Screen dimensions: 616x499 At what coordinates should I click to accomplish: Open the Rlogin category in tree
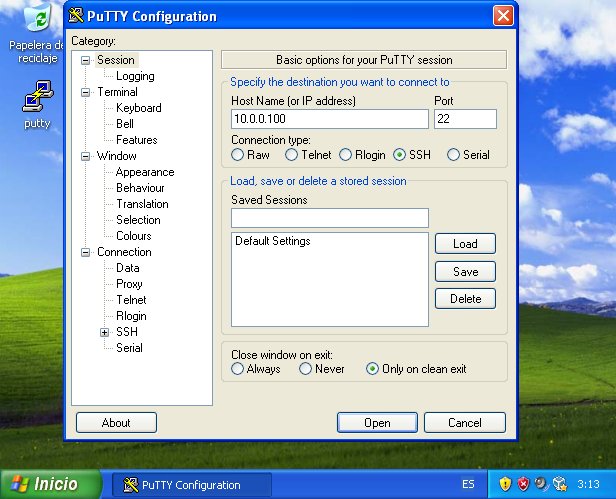pyautogui.click(x=131, y=316)
